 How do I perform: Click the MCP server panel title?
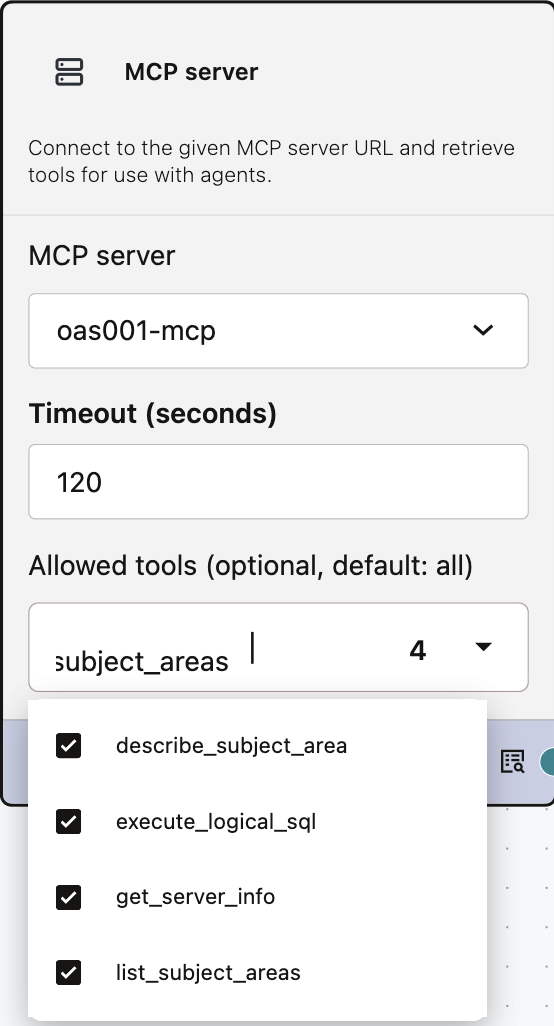pos(192,72)
